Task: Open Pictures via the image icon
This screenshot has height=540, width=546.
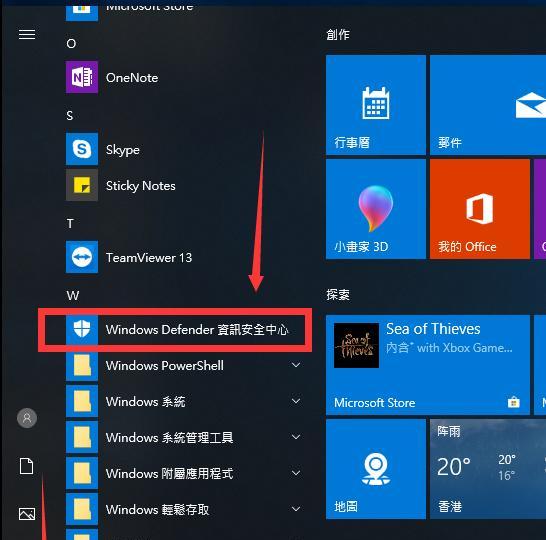Action: 27,514
